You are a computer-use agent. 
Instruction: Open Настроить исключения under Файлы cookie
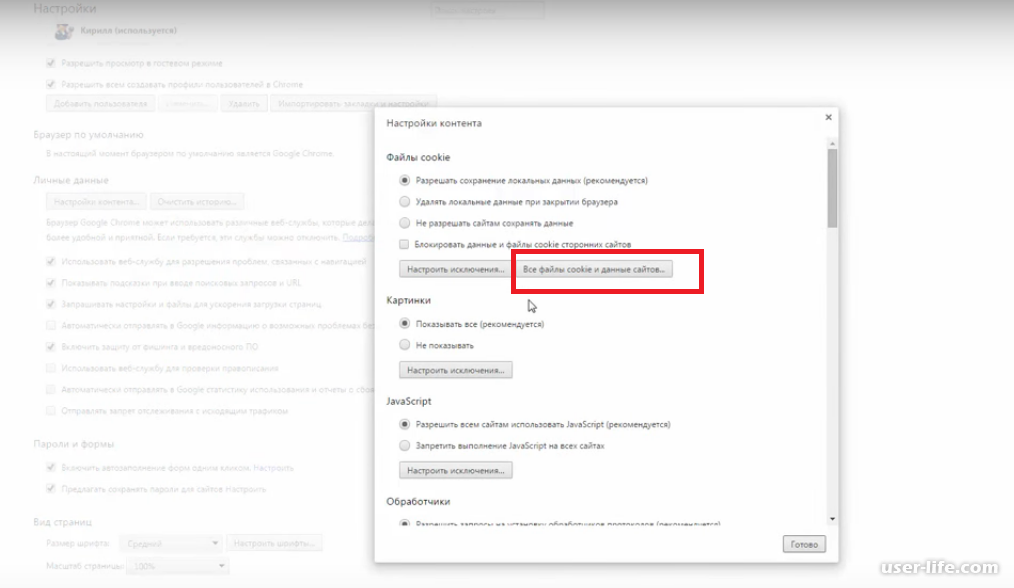coord(455,269)
